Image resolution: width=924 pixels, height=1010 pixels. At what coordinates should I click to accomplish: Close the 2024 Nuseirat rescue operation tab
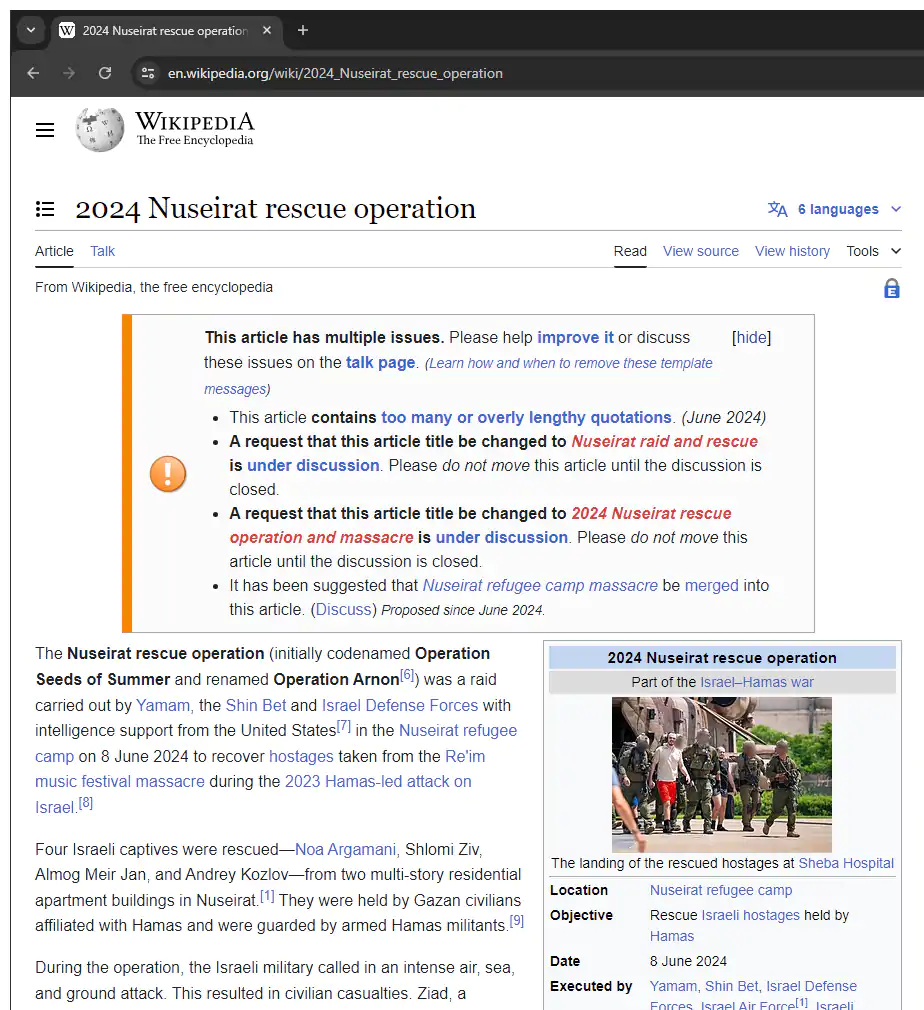pos(267,30)
